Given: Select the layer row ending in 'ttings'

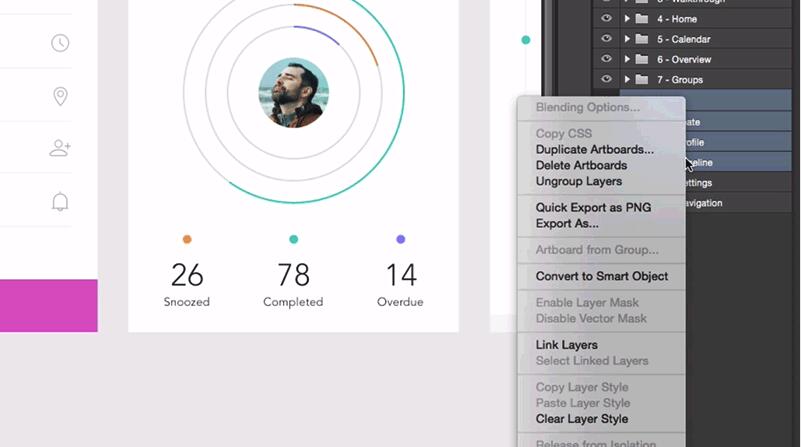Looking at the screenshot, I should (x=739, y=183).
